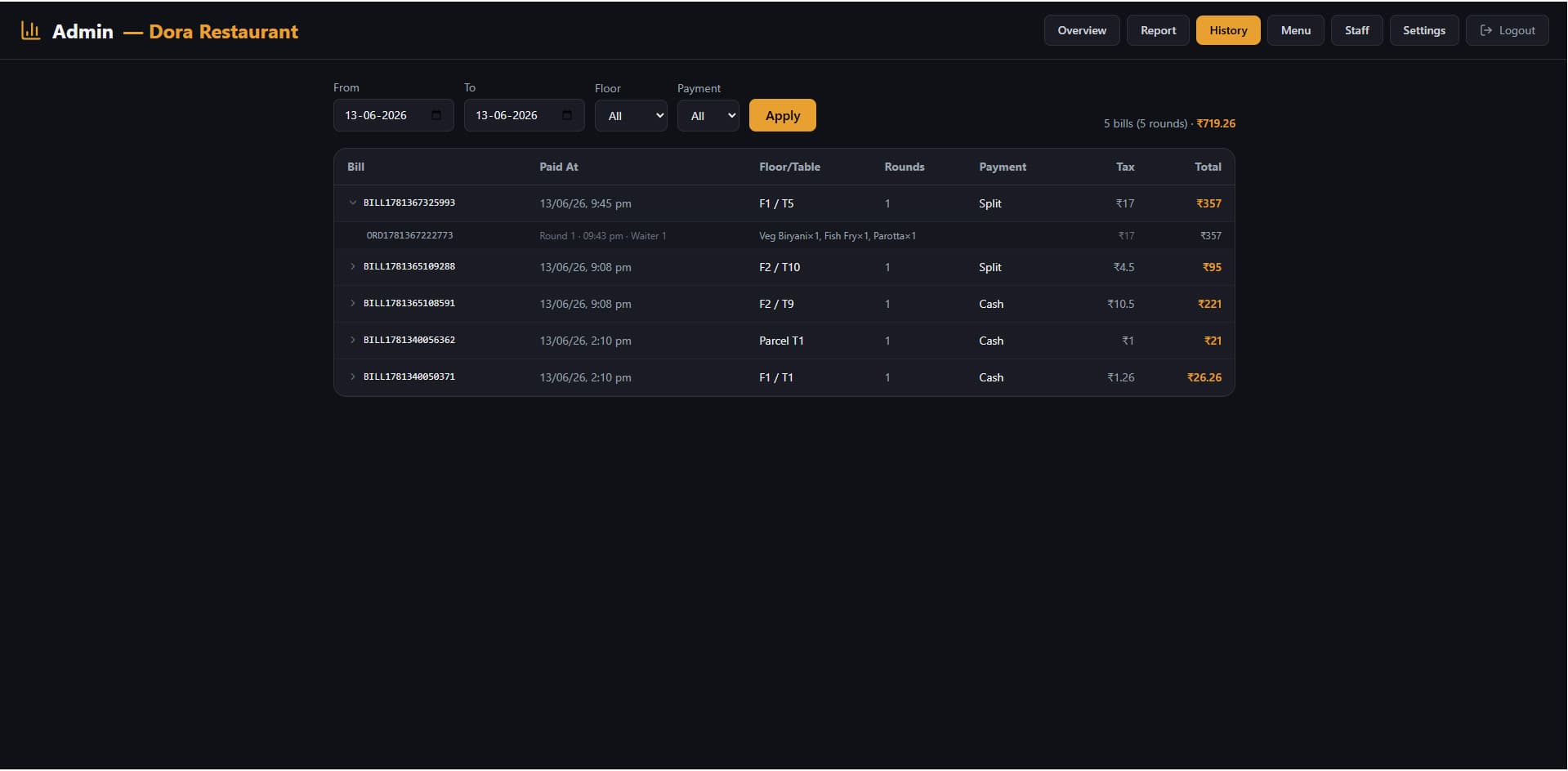This screenshot has height=771, width=1568.
Task: Expand bill BILL1781365109288 row chevron
Action: click(353, 266)
